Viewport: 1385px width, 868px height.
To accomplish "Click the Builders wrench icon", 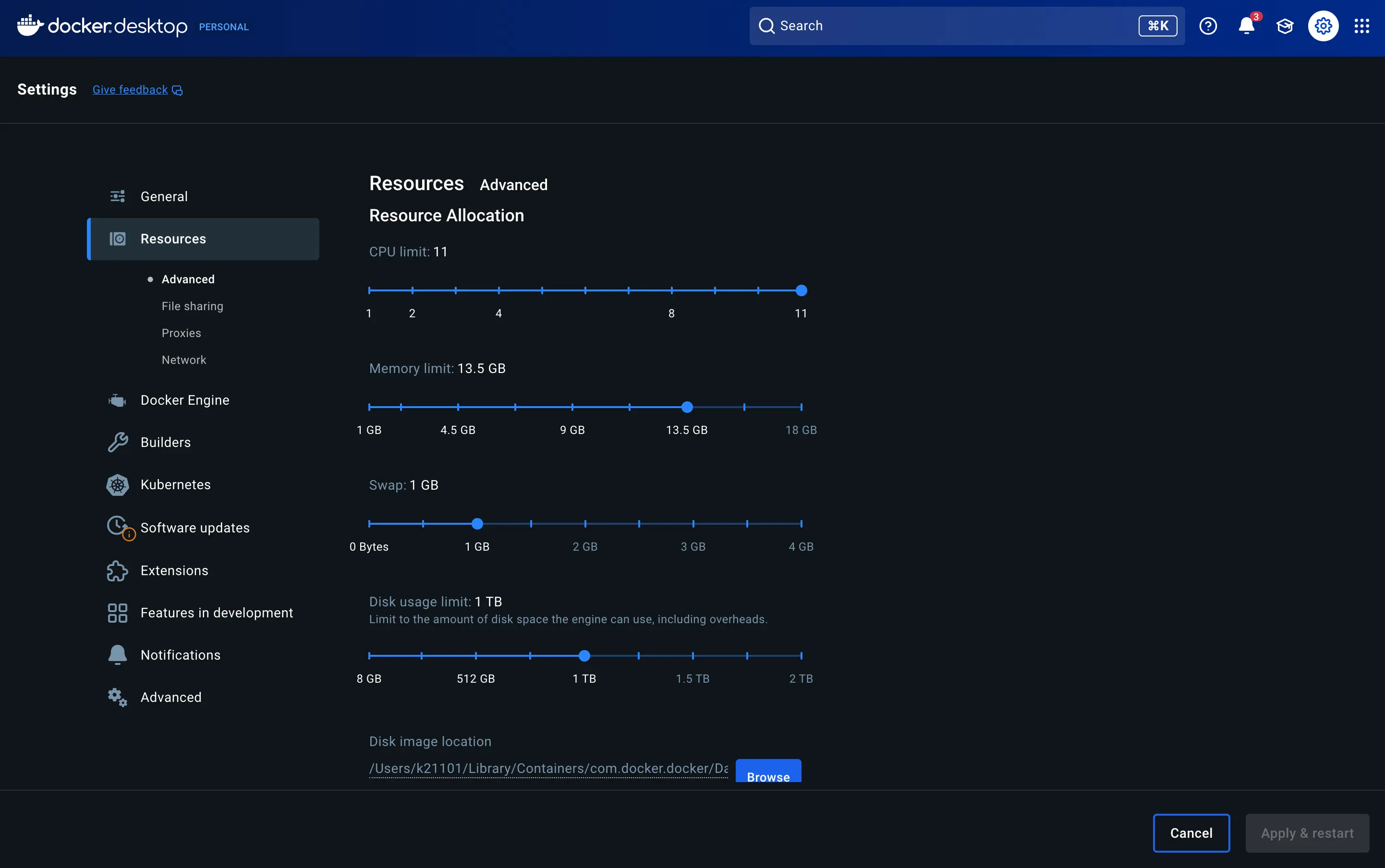I will click(118, 442).
